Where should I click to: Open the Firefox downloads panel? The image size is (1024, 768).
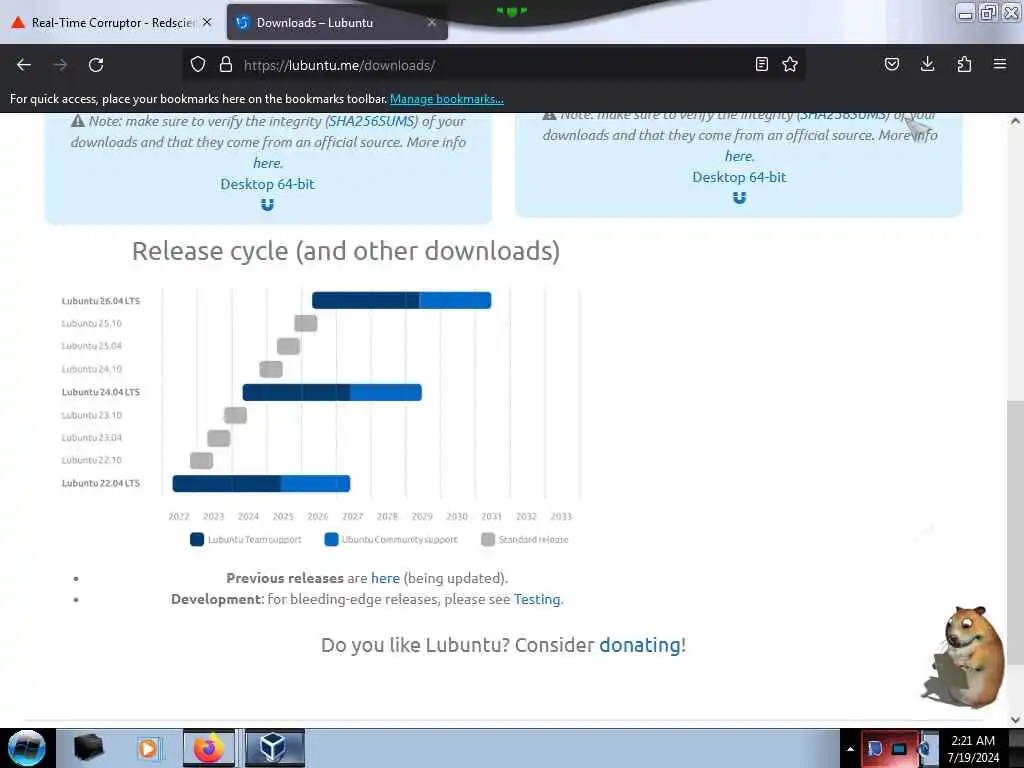pyautogui.click(x=927, y=65)
